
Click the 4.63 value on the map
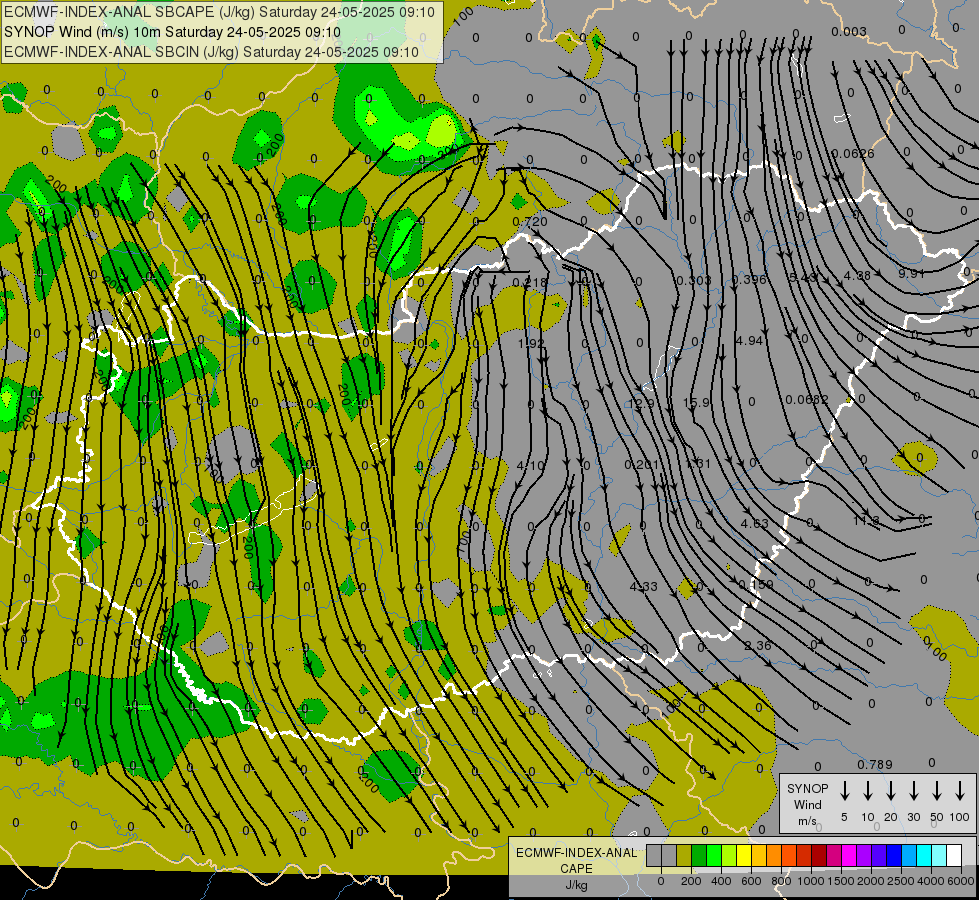[x=754, y=523]
